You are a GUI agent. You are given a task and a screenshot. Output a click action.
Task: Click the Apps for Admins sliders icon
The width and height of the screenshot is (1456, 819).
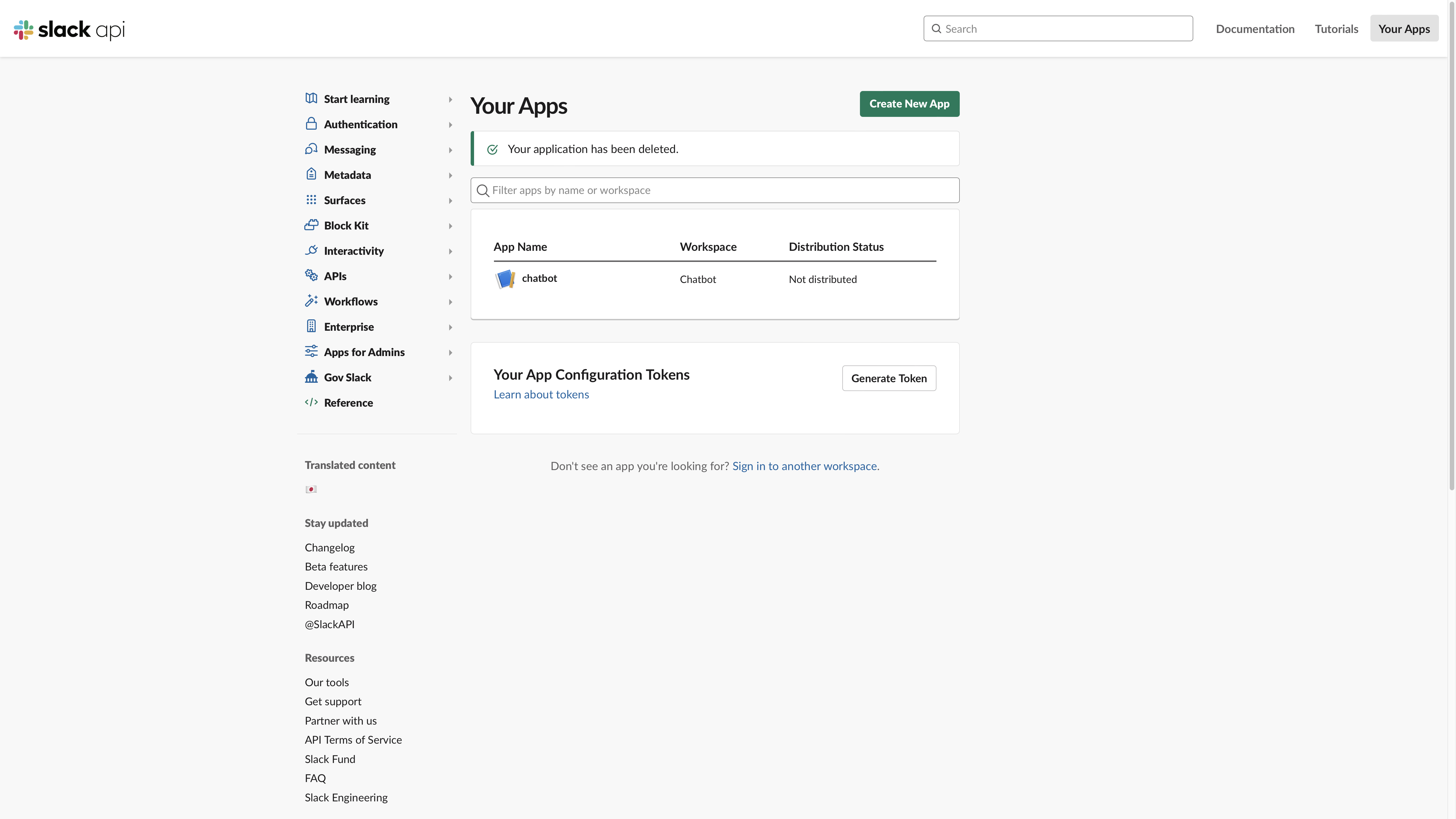click(x=311, y=351)
